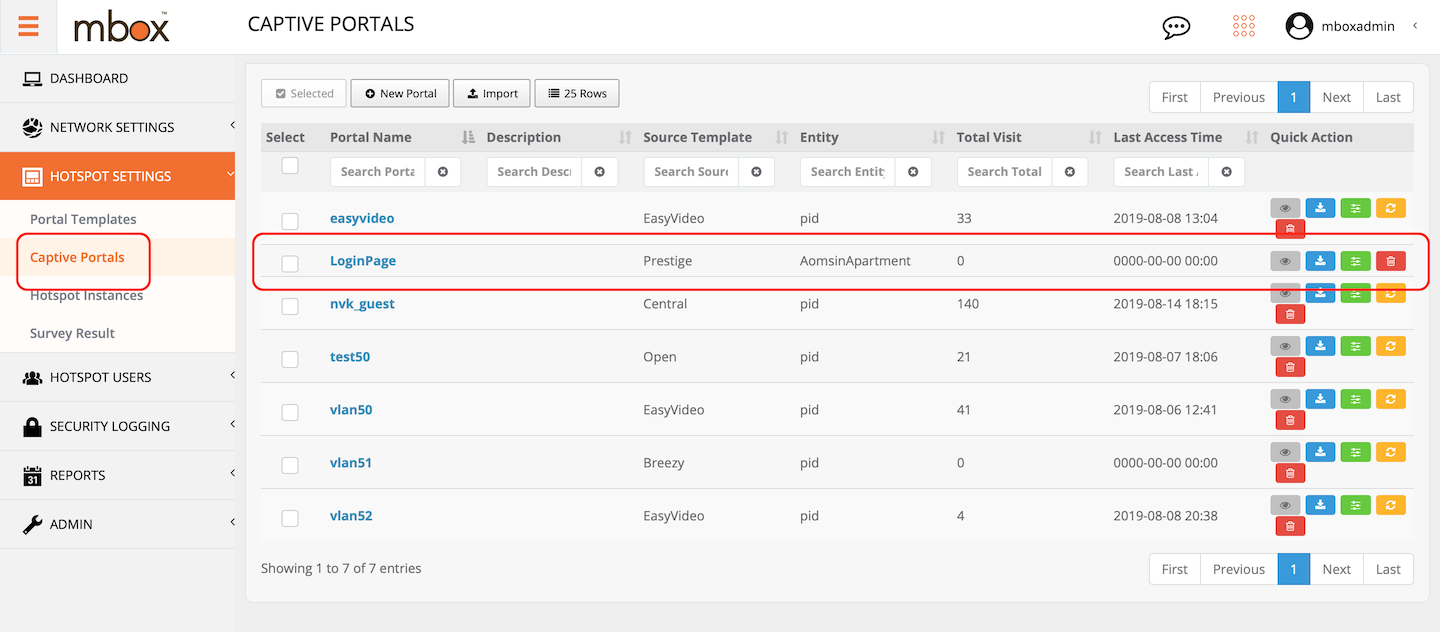Download the easyvideo portal
The width and height of the screenshot is (1440, 632).
pyautogui.click(x=1320, y=208)
